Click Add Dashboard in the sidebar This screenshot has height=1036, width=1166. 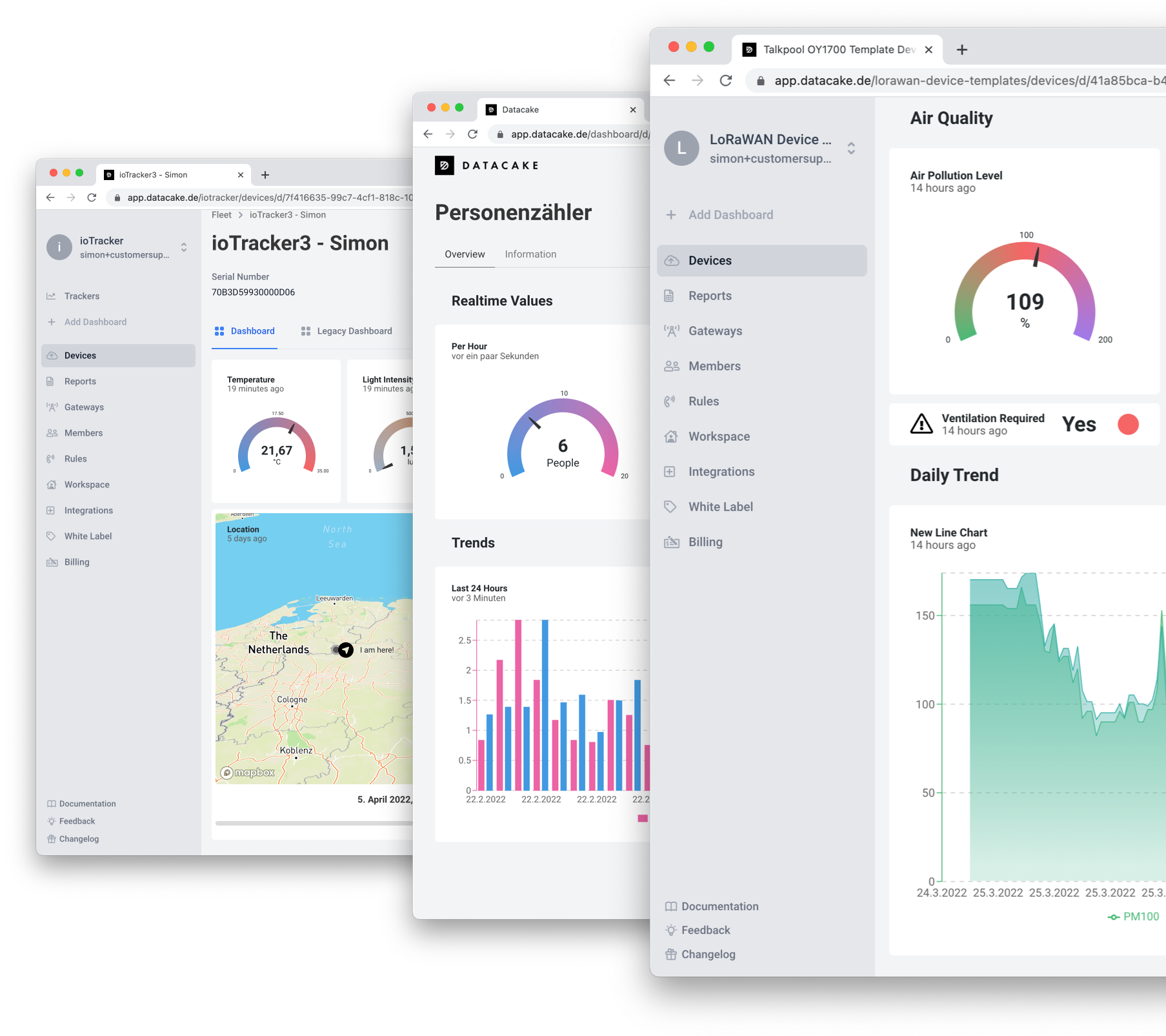[x=730, y=214]
